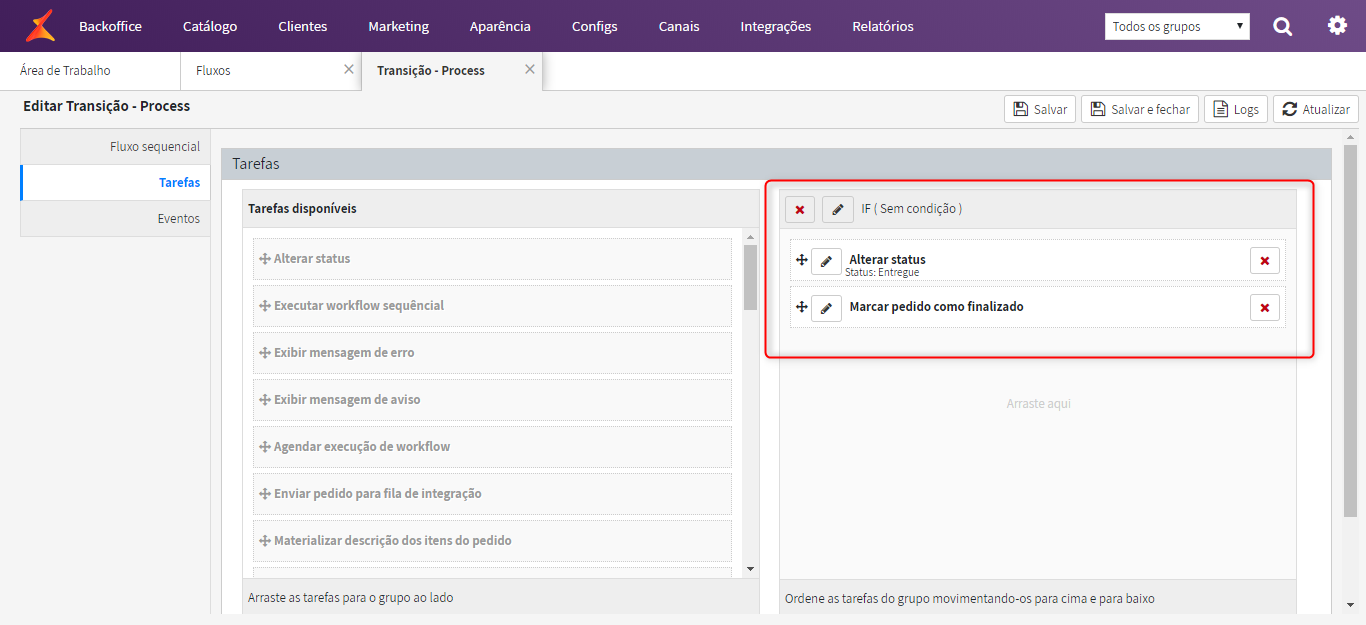
Task: Select Tarefas in side menu
Action: (x=115, y=183)
